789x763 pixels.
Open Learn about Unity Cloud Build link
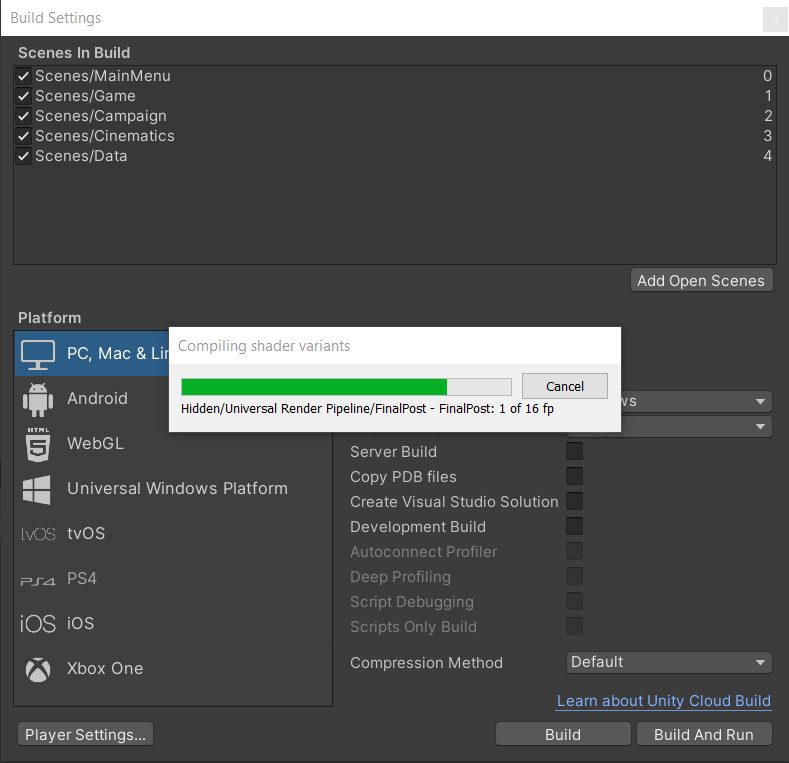[x=664, y=701]
